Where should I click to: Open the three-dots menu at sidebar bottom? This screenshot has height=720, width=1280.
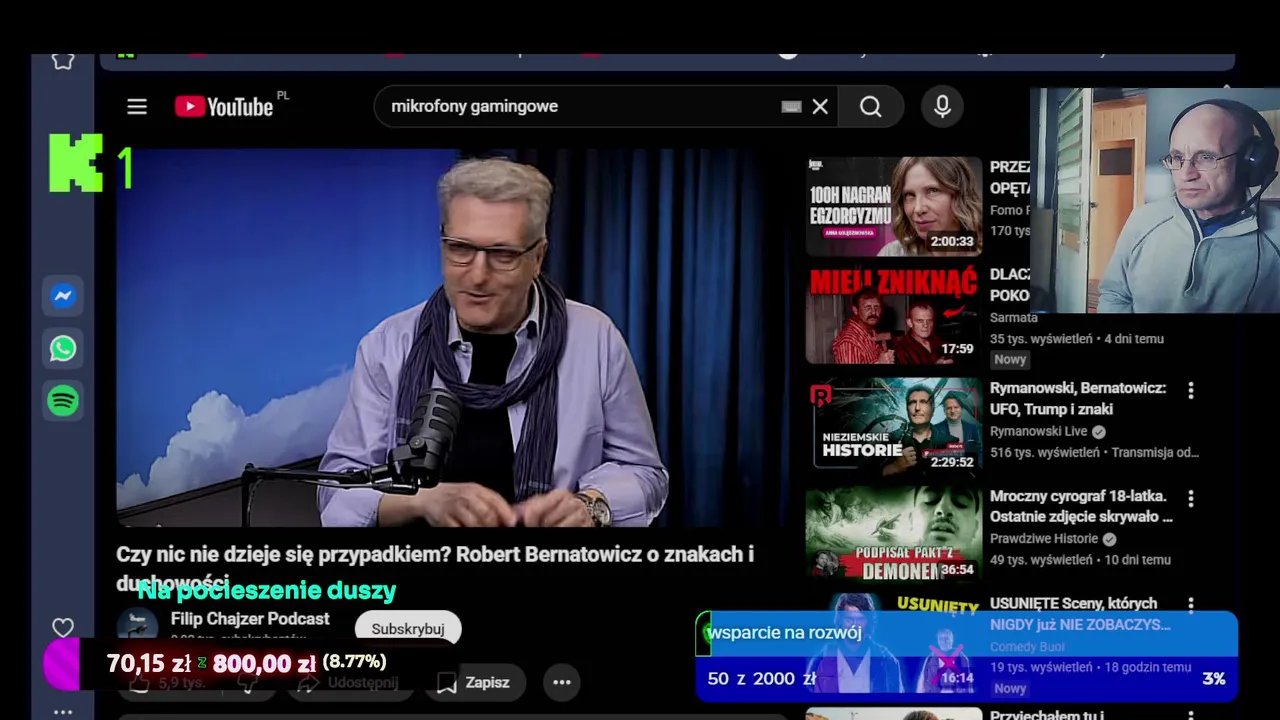(63, 712)
